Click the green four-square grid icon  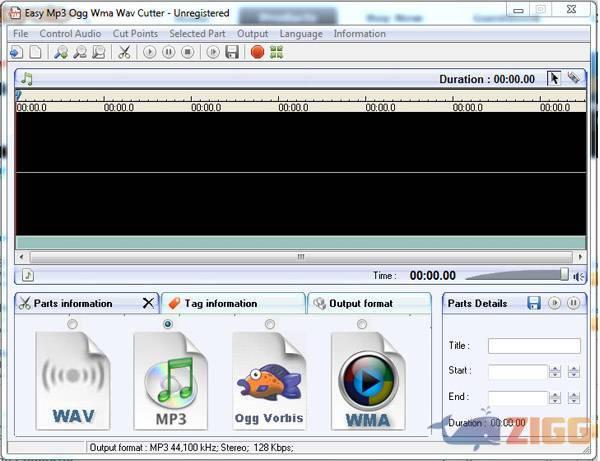click(276, 52)
